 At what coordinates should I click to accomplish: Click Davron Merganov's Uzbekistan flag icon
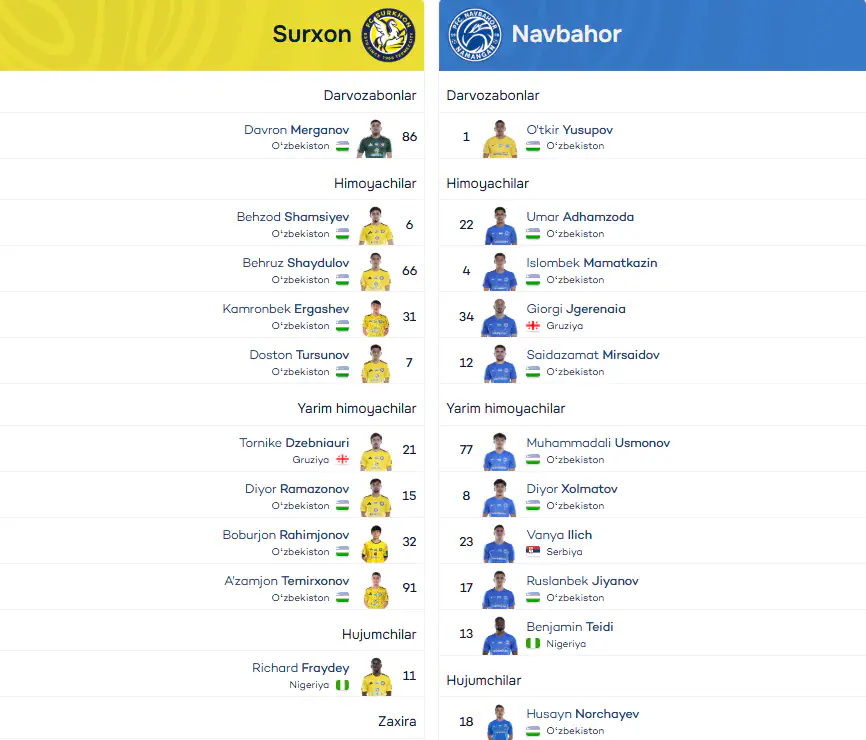coord(342,146)
